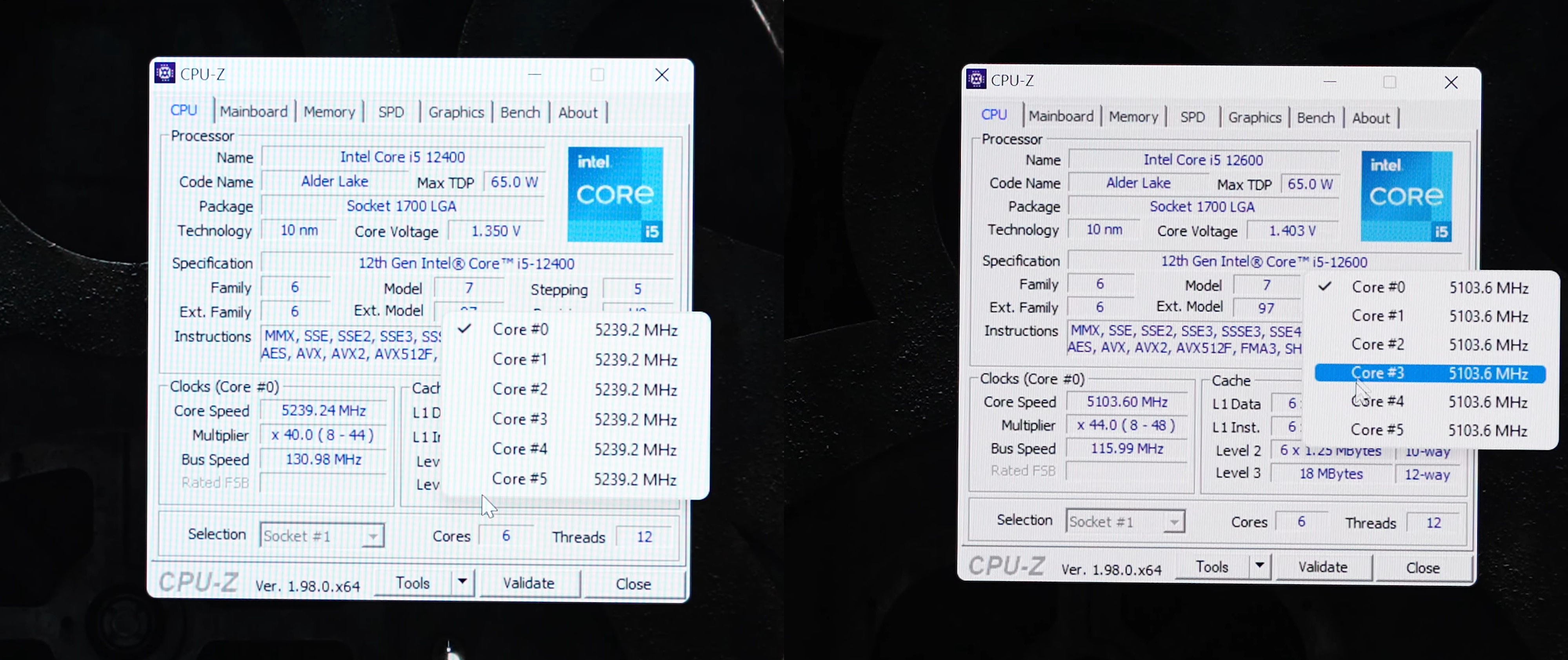Click Validate button in left CPU-Z
This screenshot has height=660, width=1568.
pyautogui.click(x=528, y=583)
